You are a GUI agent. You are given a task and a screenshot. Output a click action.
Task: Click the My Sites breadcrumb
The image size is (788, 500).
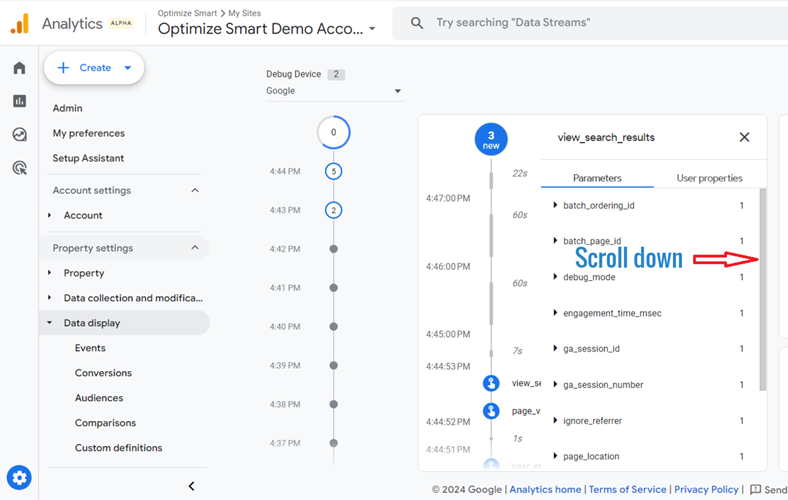pyautogui.click(x=244, y=13)
